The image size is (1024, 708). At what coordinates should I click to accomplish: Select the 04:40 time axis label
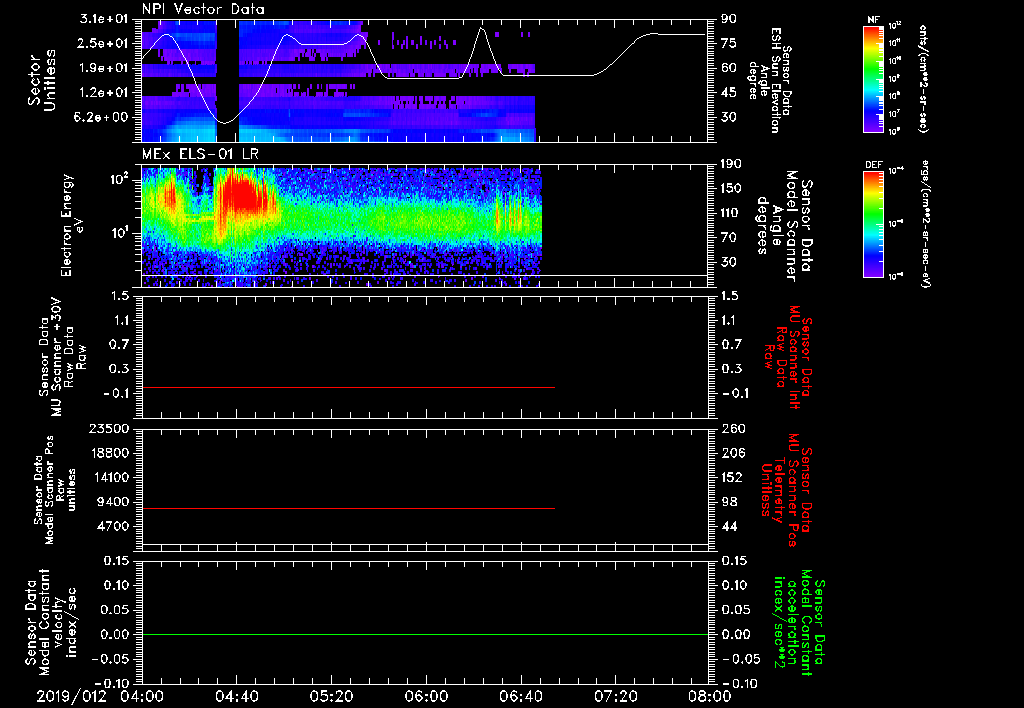pyautogui.click(x=236, y=696)
